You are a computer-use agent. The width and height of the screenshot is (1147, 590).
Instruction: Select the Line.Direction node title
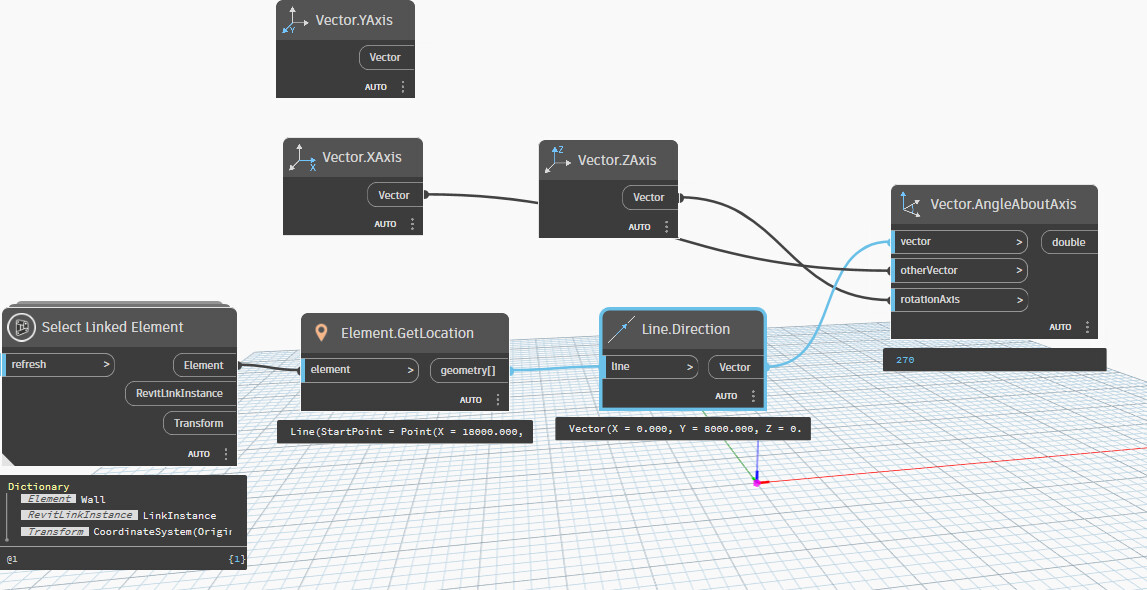(686, 329)
